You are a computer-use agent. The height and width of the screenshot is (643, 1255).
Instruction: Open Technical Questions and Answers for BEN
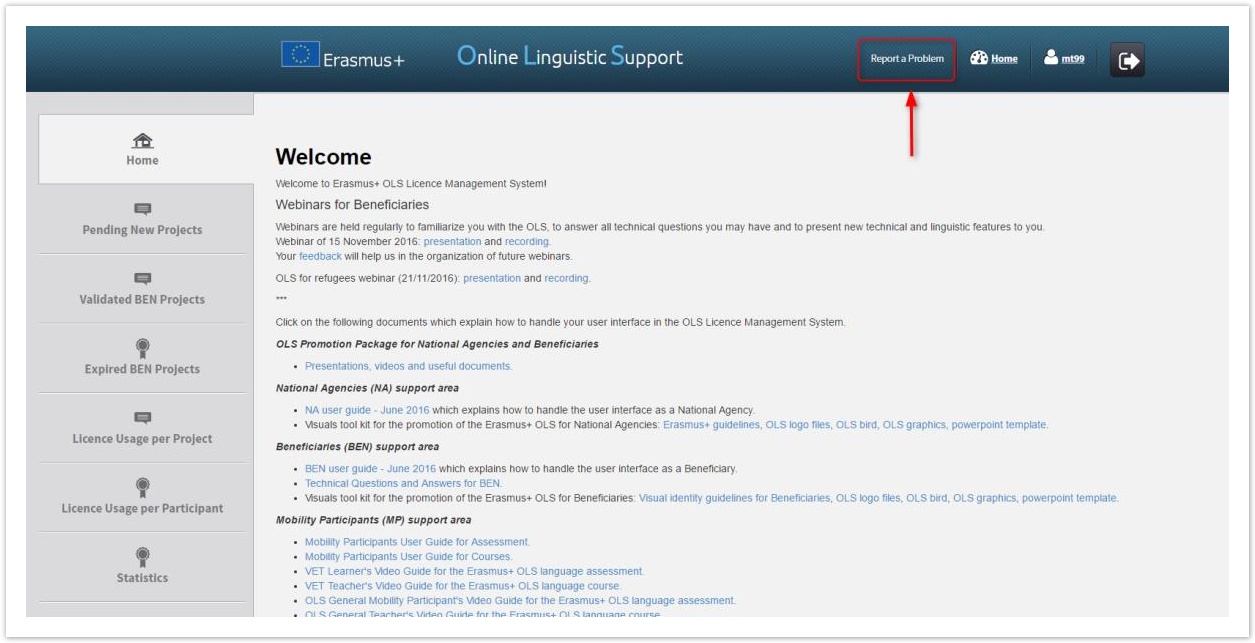(403, 483)
